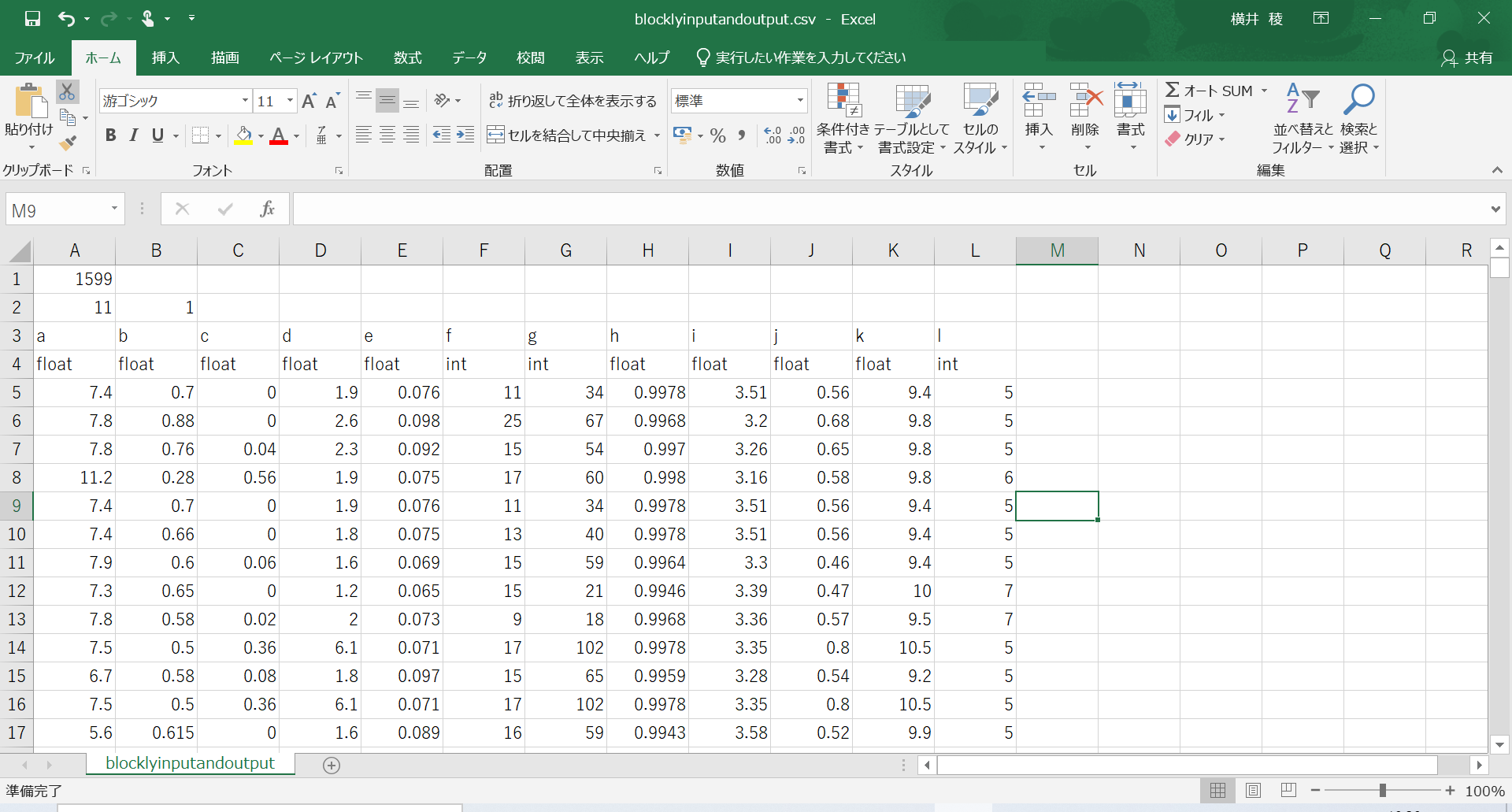Screen dimensions: 1512x812
Task: Toggle italic formatting
Action: (x=134, y=135)
